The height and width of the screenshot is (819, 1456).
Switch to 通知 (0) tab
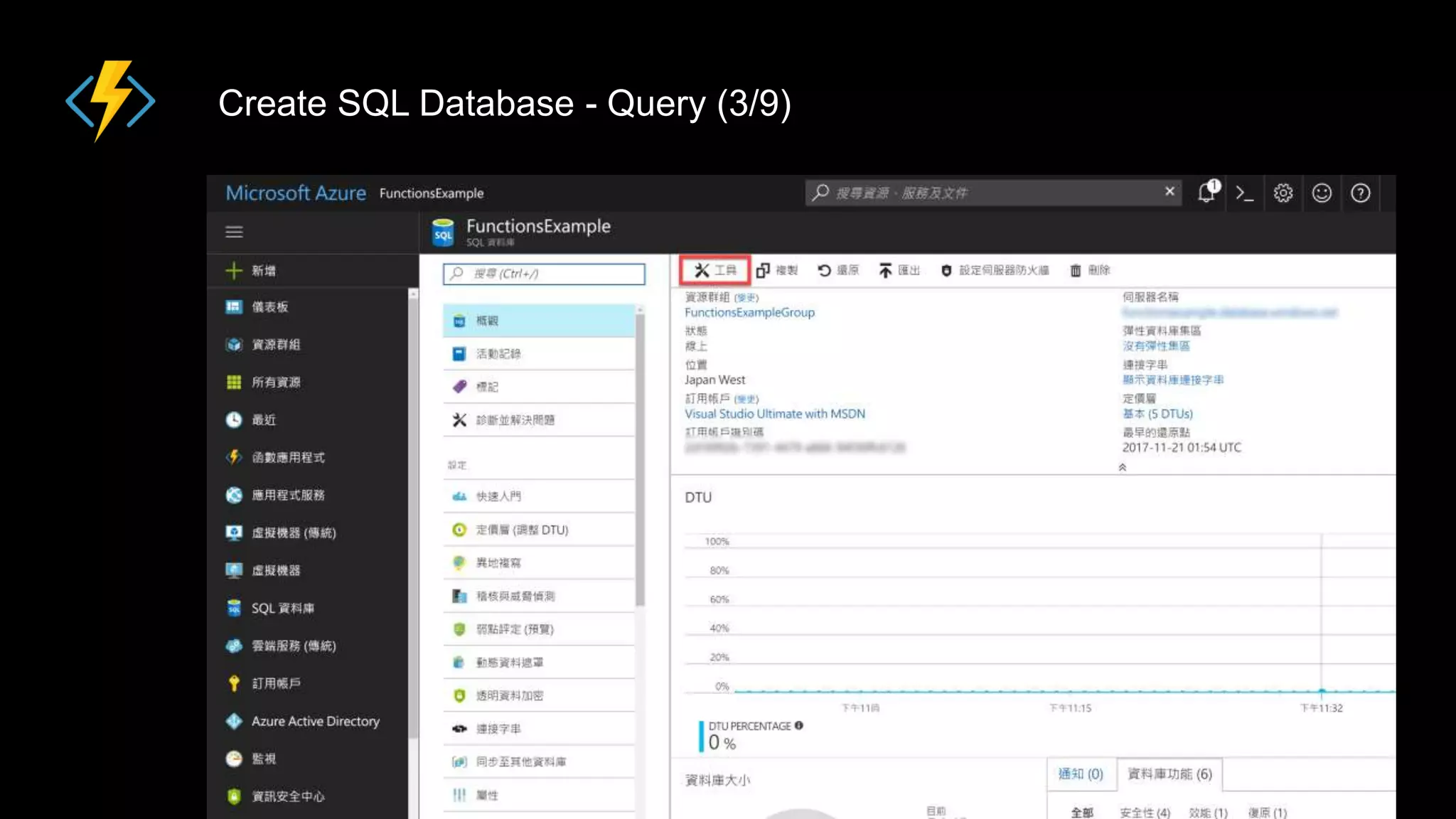click(1081, 774)
